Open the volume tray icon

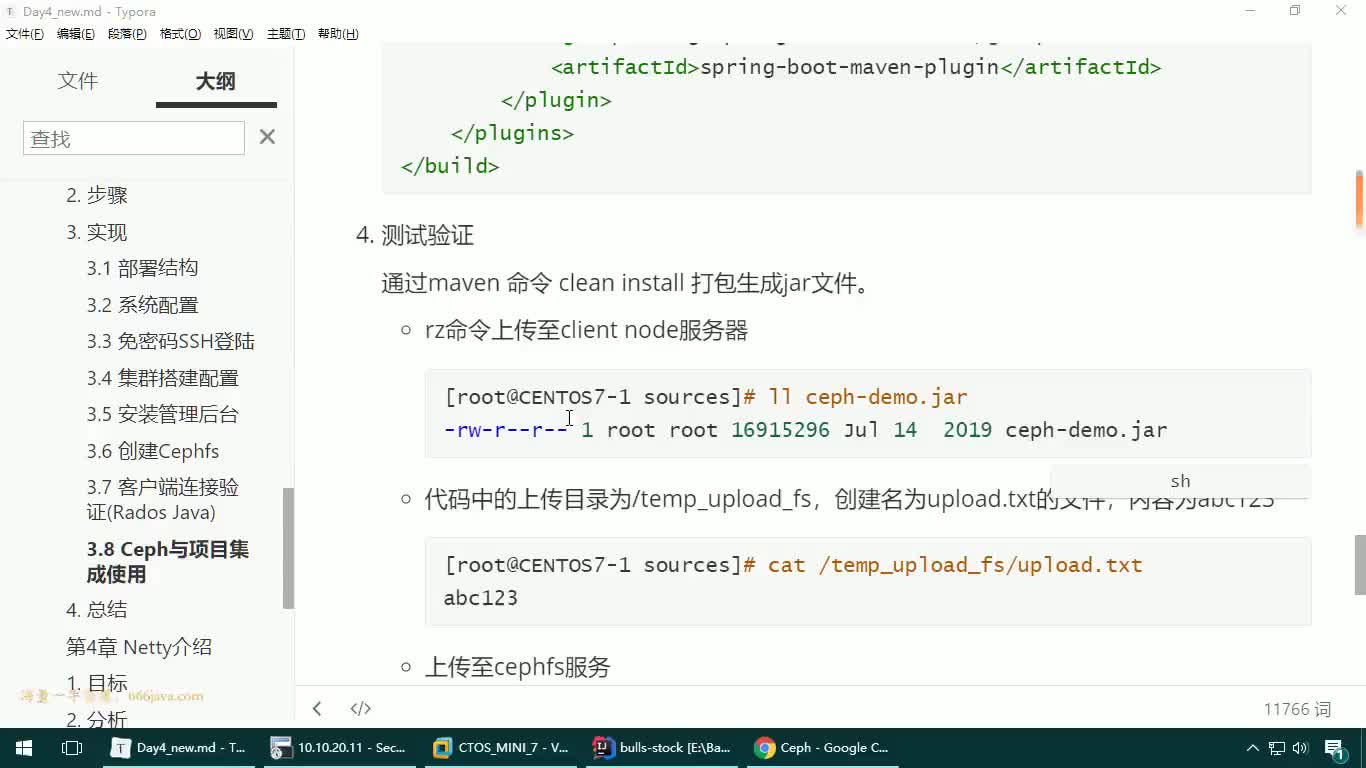coord(1301,748)
